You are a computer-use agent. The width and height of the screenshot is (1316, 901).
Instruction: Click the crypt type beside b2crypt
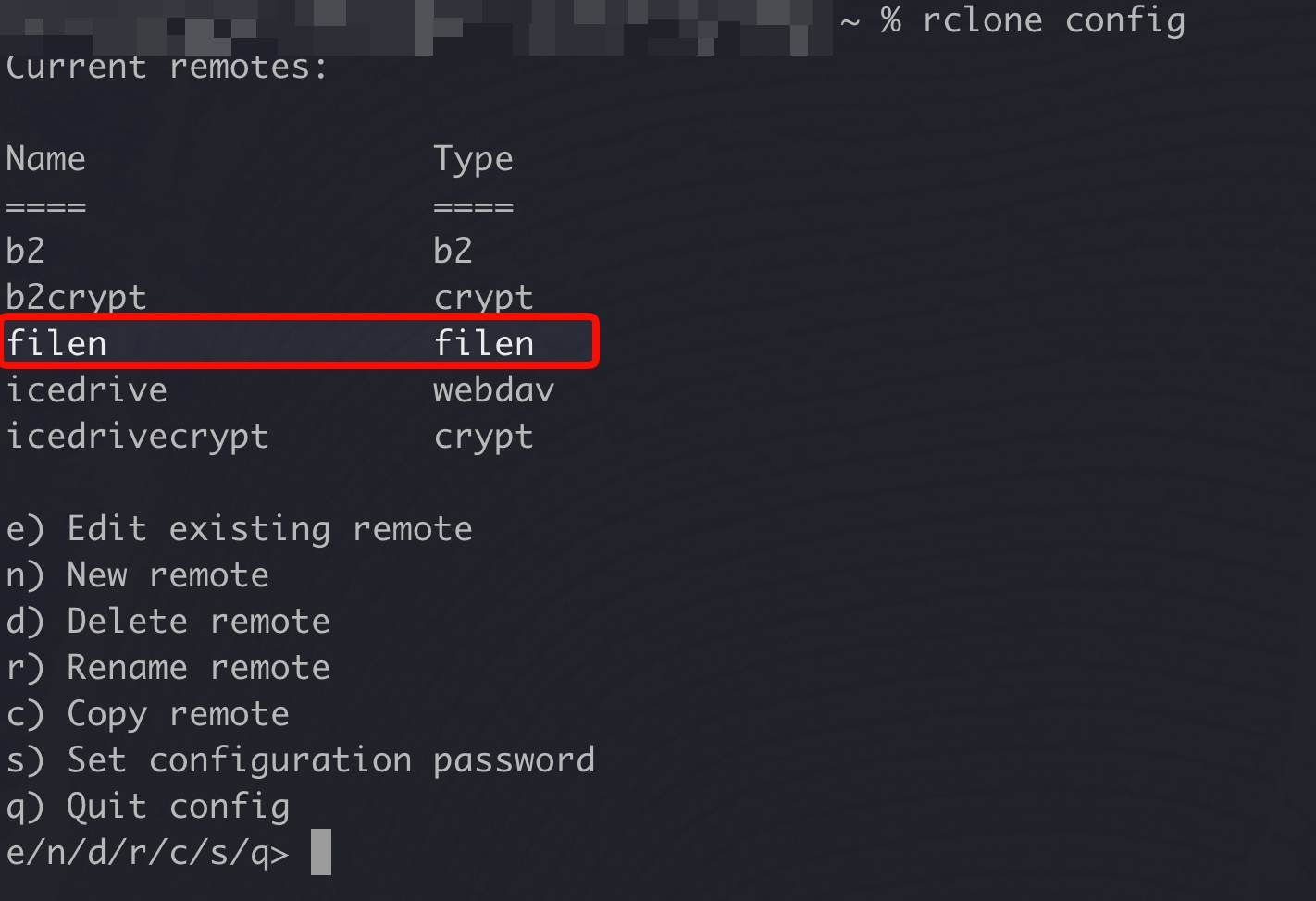click(483, 298)
